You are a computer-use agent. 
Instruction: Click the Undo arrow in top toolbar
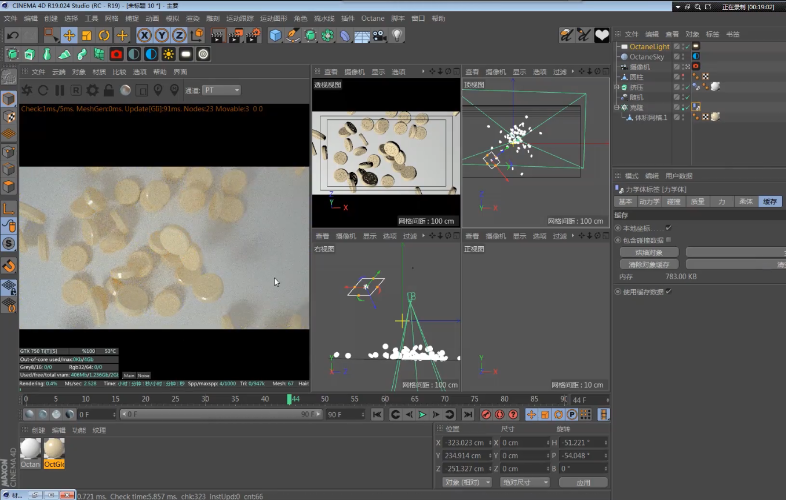coord(14,35)
